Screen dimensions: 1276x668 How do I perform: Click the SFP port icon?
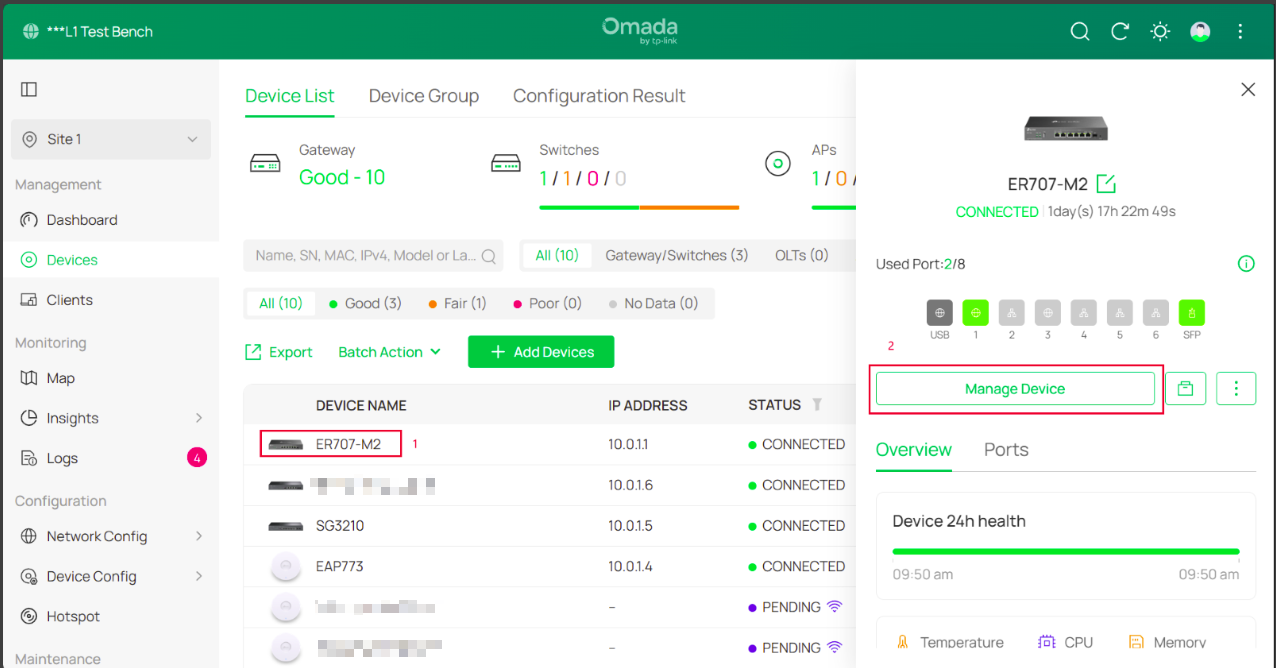(x=1192, y=313)
